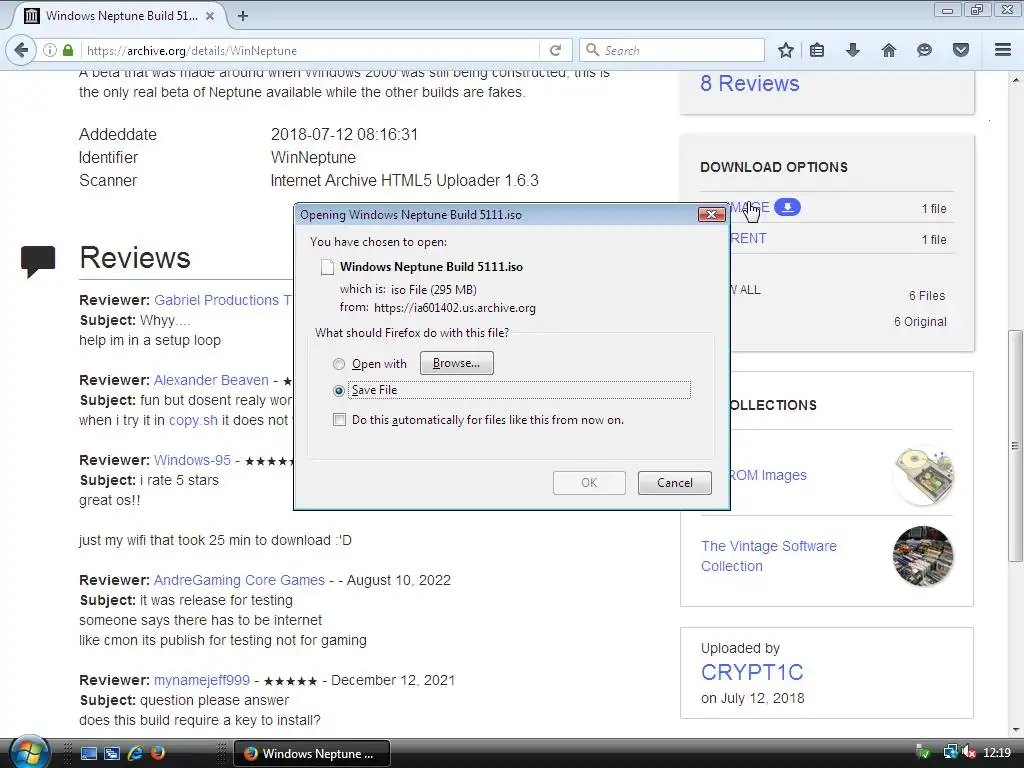
Task: Click the ISO image download arrow badge
Action: pyautogui.click(x=788, y=207)
